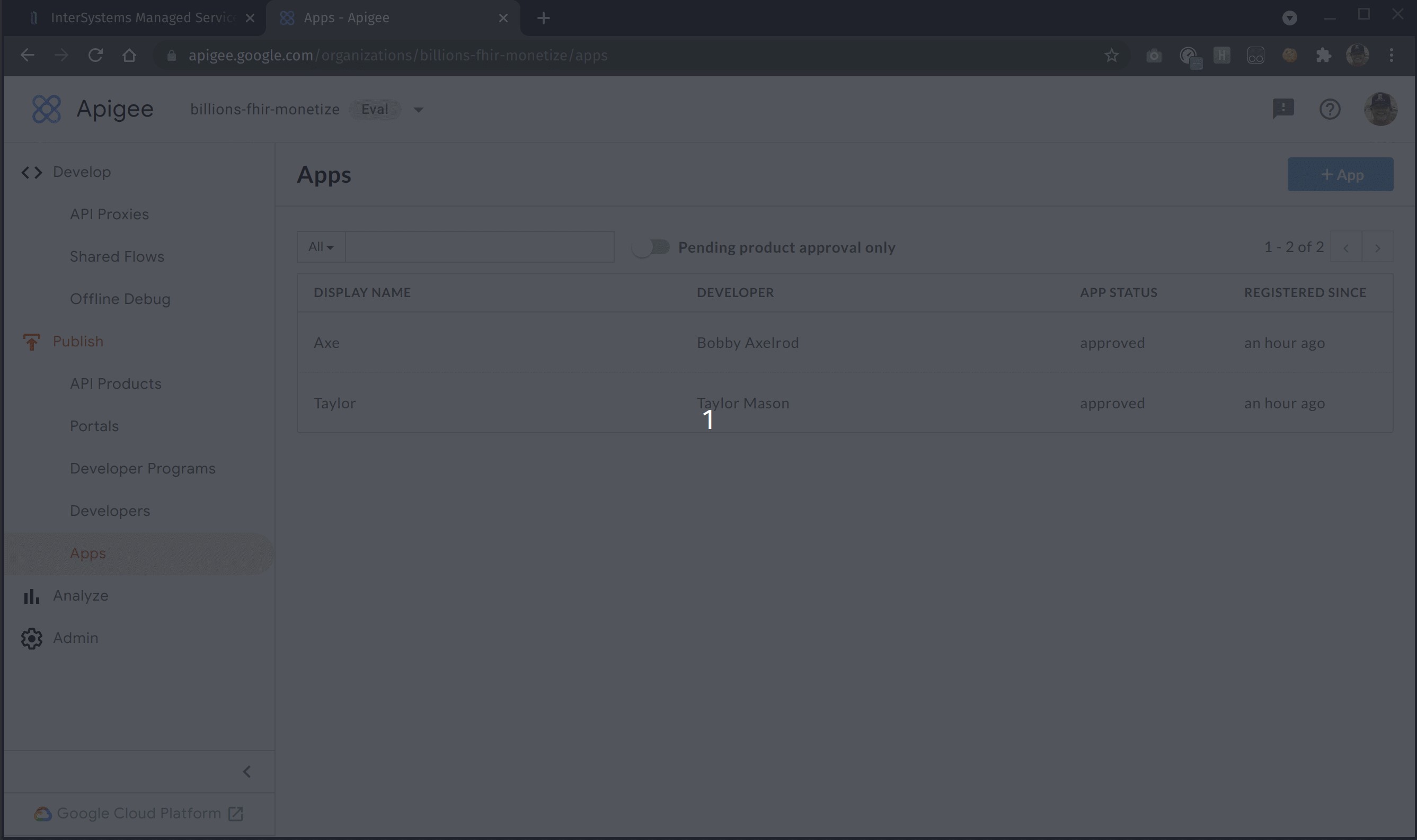Bookmark page with star icon
1417x840 pixels.
tap(1111, 56)
